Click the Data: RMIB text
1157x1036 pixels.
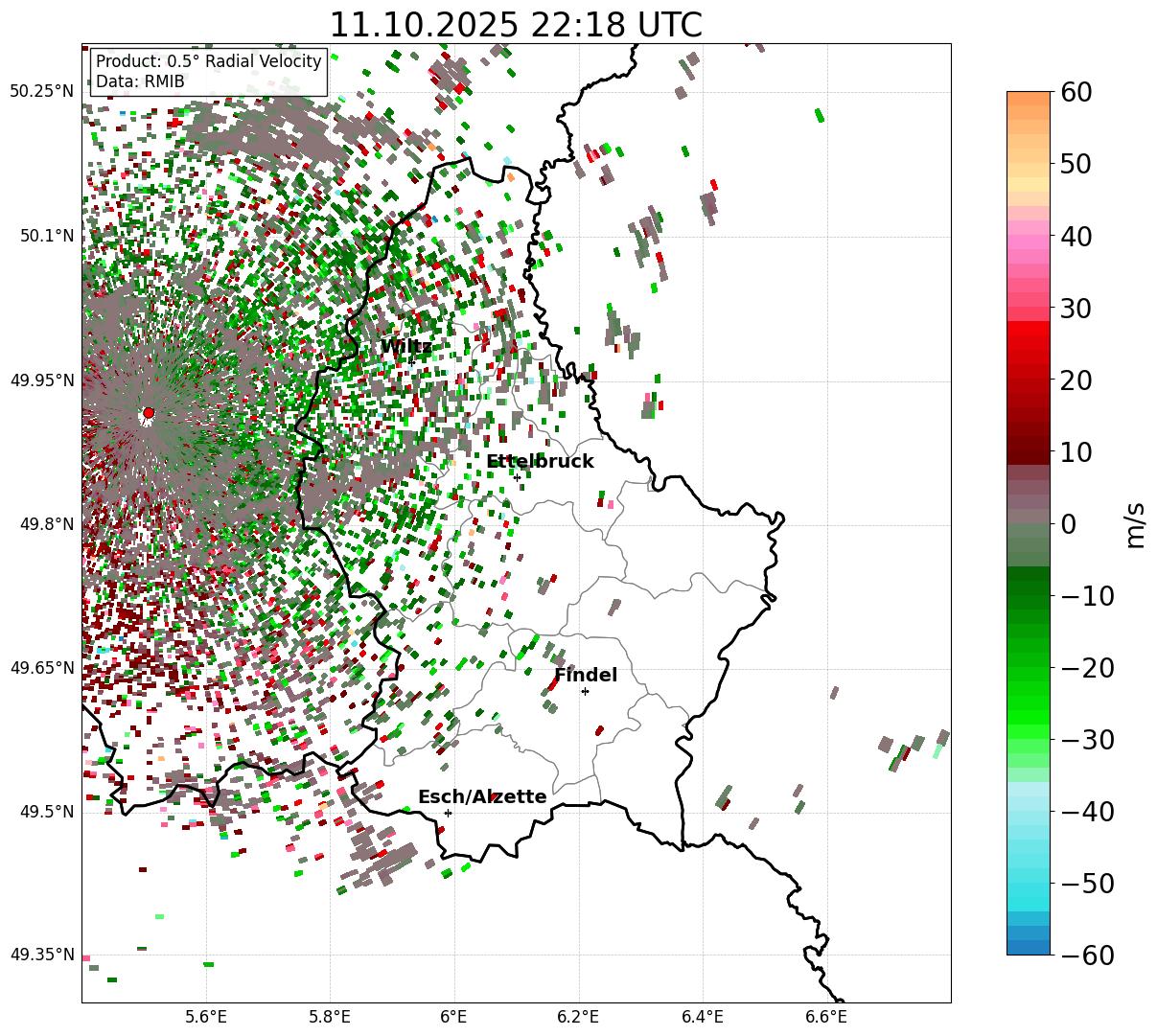[x=140, y=82]
